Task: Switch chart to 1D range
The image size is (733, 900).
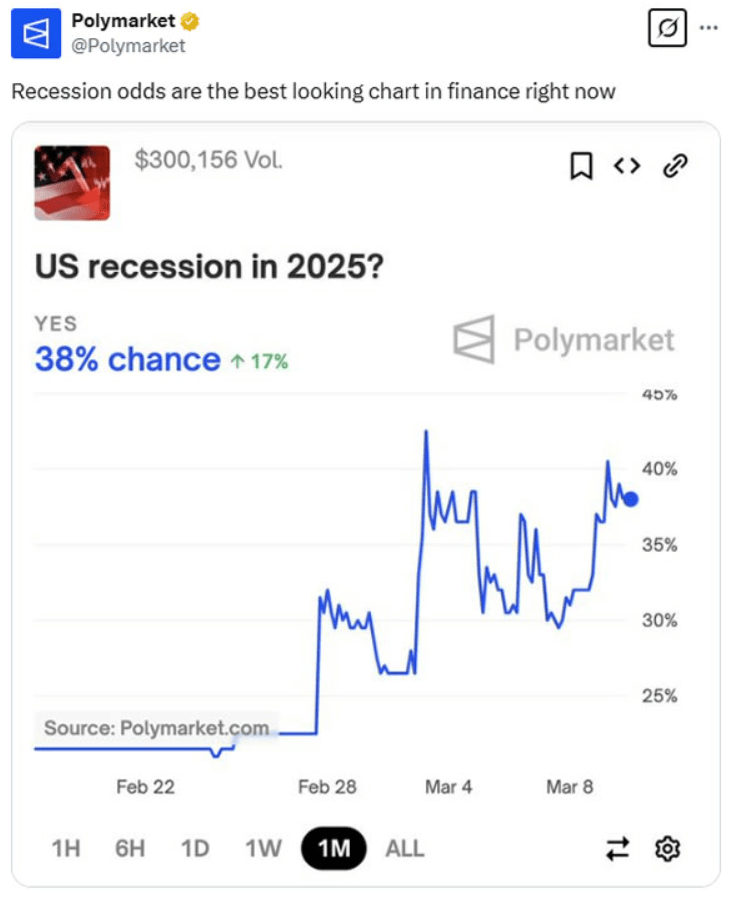Action: (x=195, y=848)
